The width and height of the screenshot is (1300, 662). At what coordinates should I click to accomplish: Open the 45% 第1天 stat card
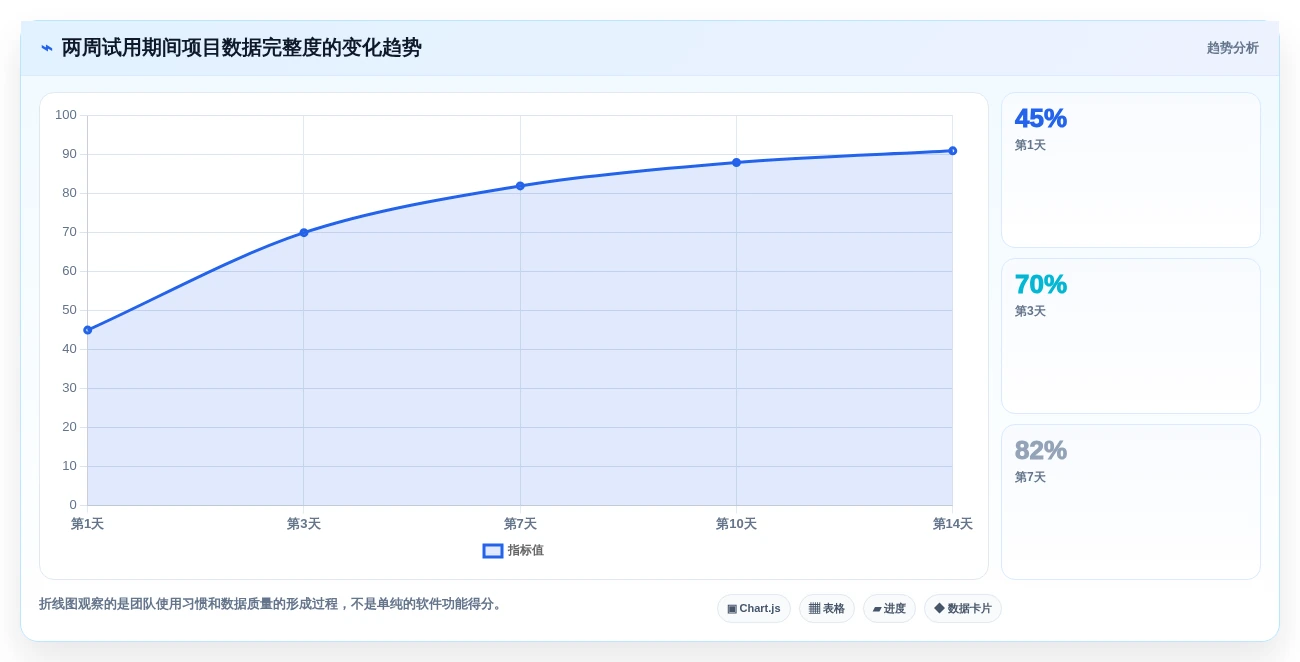coord(1131,170)
